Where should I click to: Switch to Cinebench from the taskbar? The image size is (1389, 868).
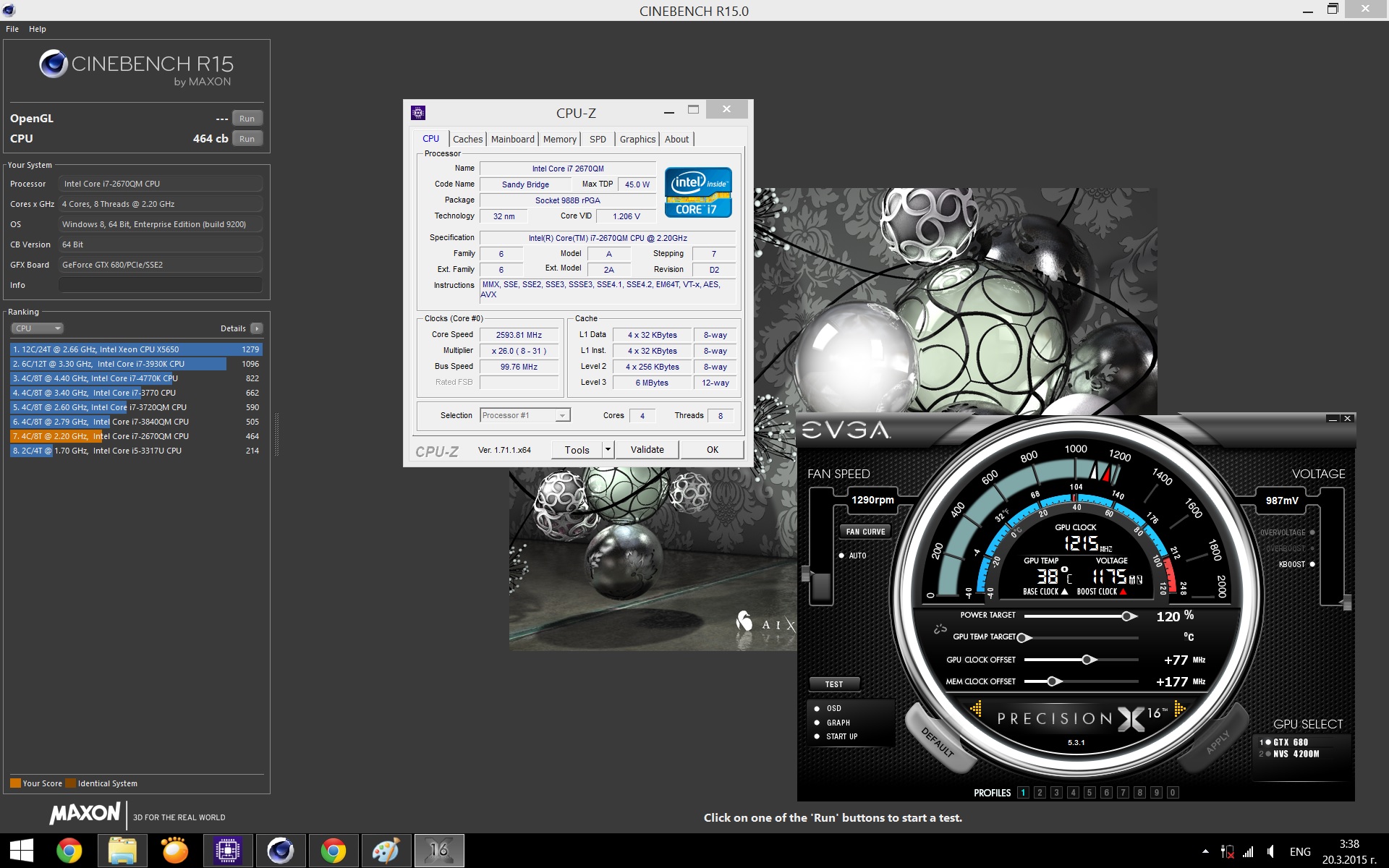tap(281, 851)
